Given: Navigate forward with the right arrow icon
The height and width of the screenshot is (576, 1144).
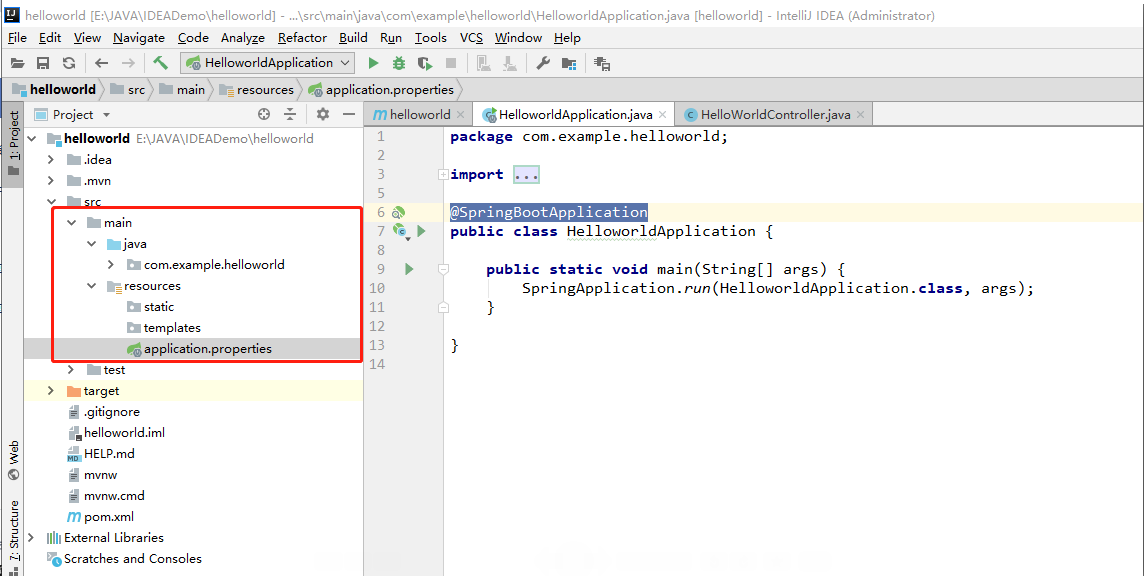Looking at the screenshot, I should tap(128, 64).
